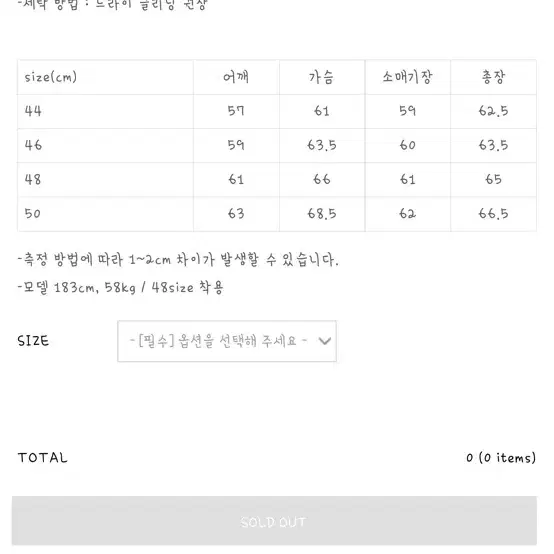This screenshot has width=554, height=554.
Task: Select the size 48 row label
Action: pos(33,179)
